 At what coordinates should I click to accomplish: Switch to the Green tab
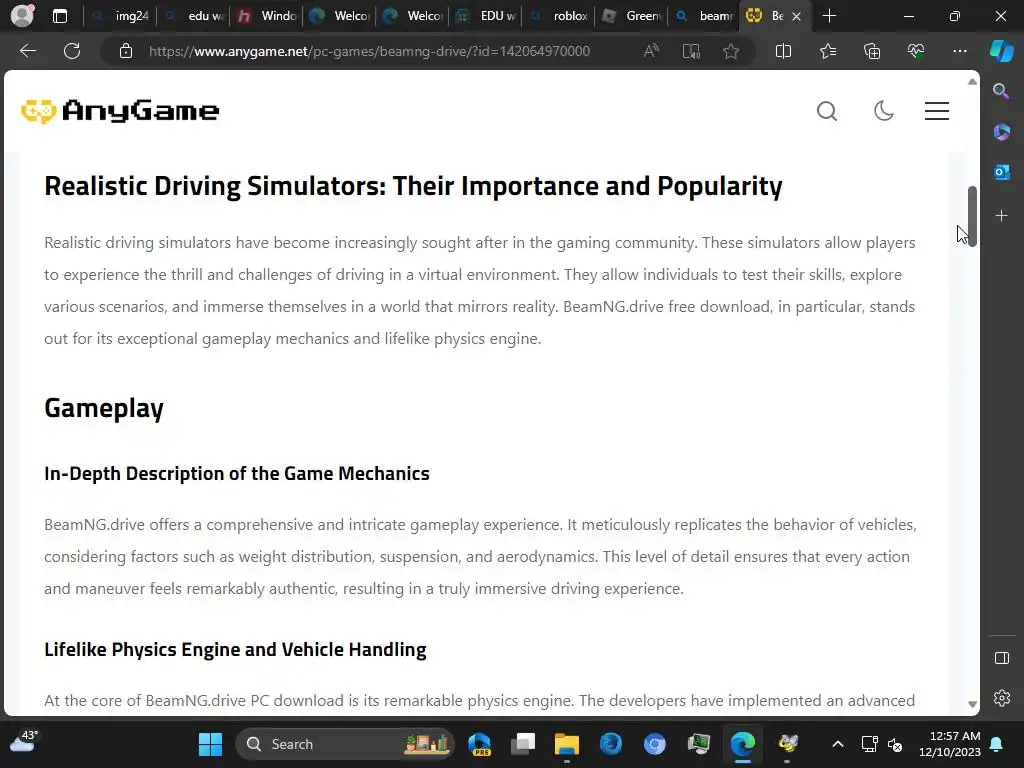click(632, 16)
